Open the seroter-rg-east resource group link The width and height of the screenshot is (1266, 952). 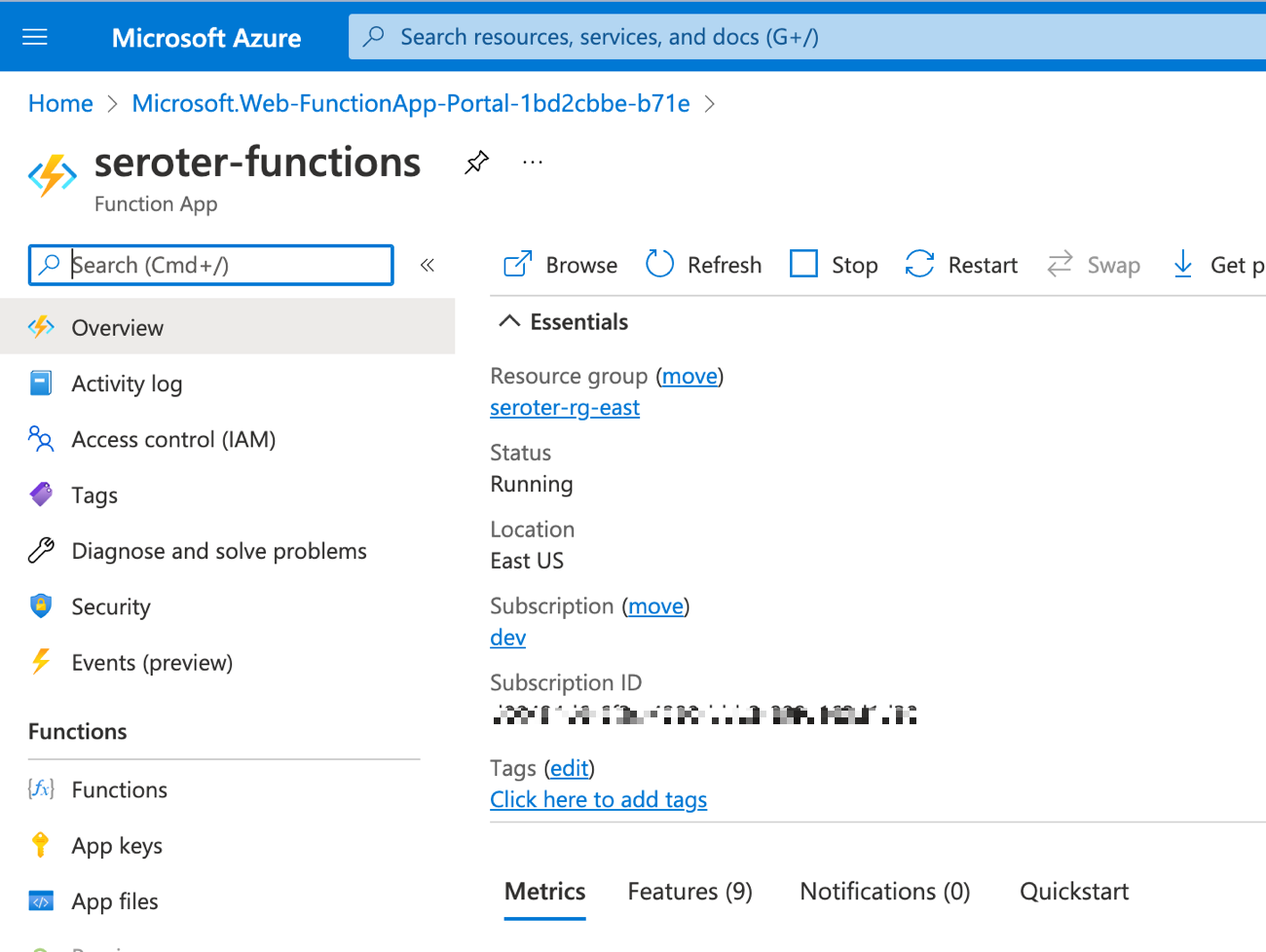[564, 408]
